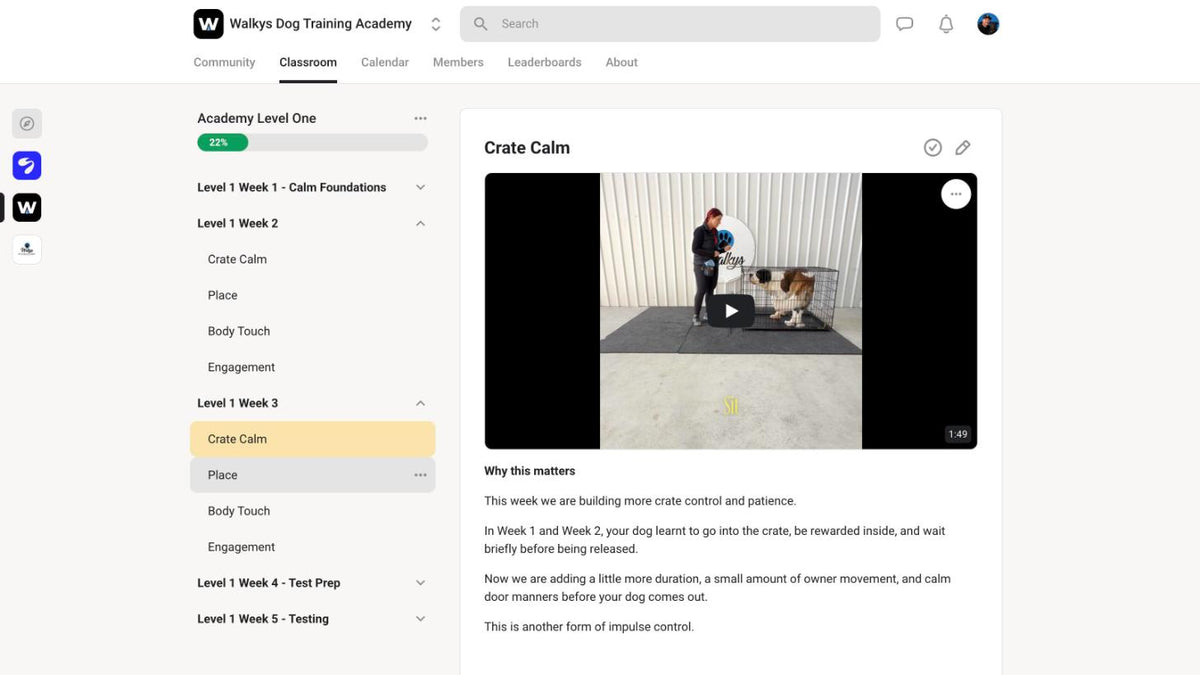The width and height of the screenshot is (1200, 675).
Task: Click the 'Why this matters' heading
Action: pyautogui.click(x=530, y=471)
